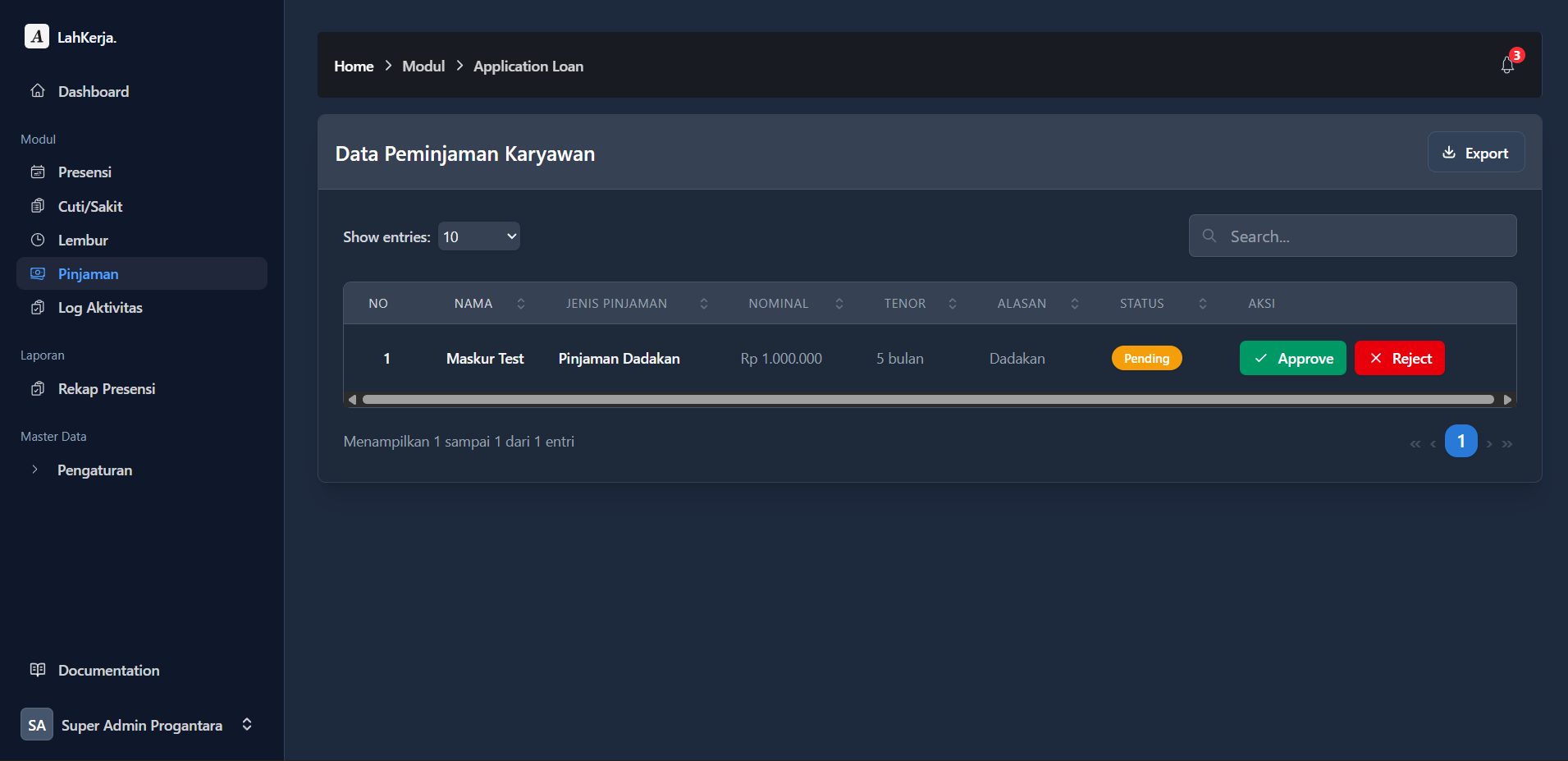Toggle sorting on the NAMA column
1568x761 pixels.
point(520,303)
